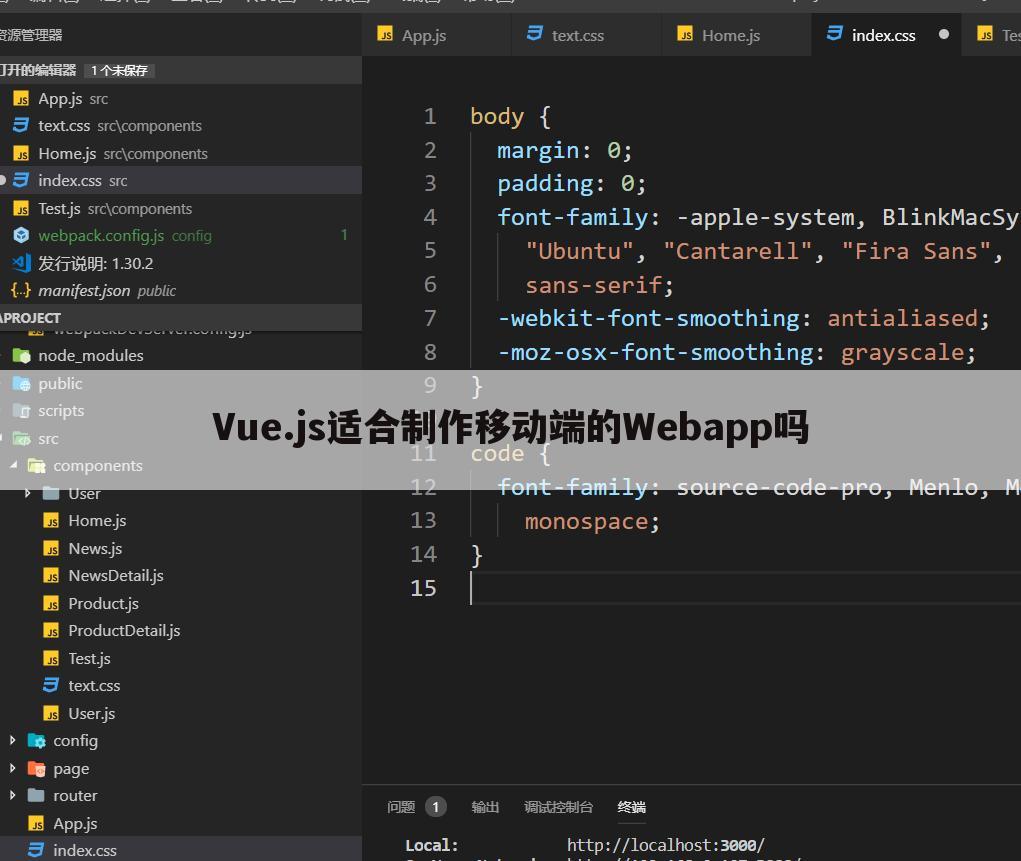Expand the config folder arrow
Screen dimensions: 1021x861
tap(12, 741)
